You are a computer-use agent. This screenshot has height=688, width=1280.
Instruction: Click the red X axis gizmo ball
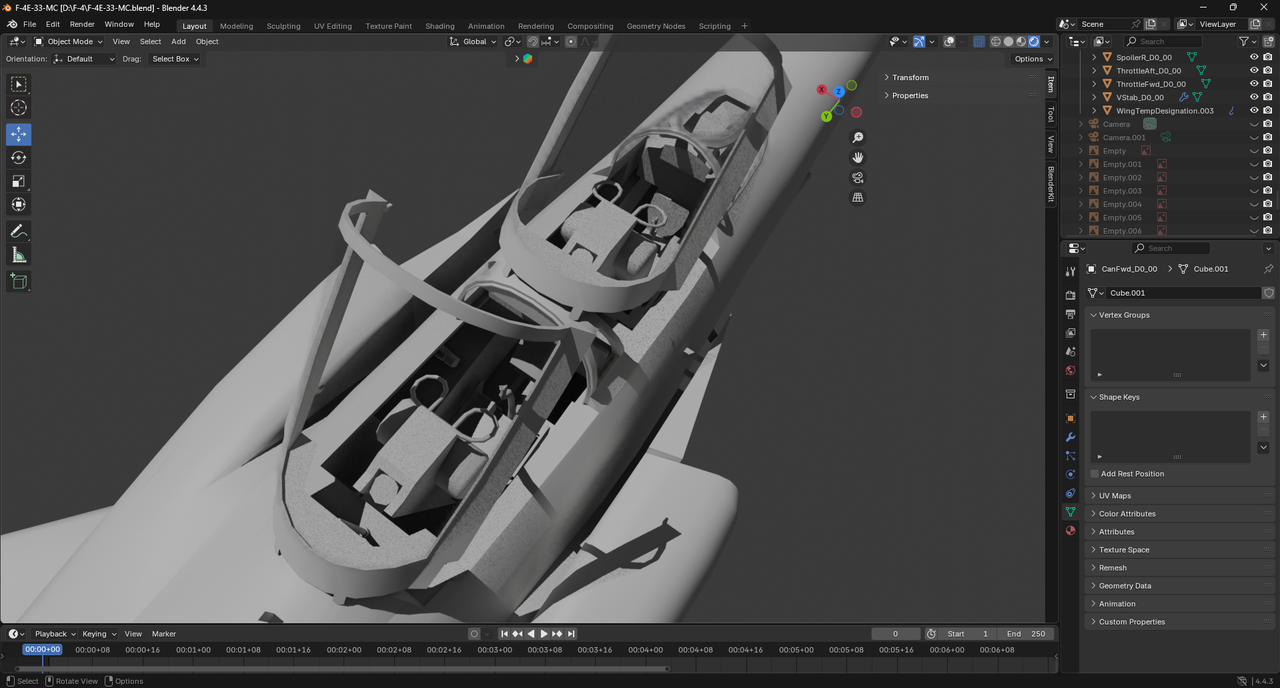[x=822, y=90]
